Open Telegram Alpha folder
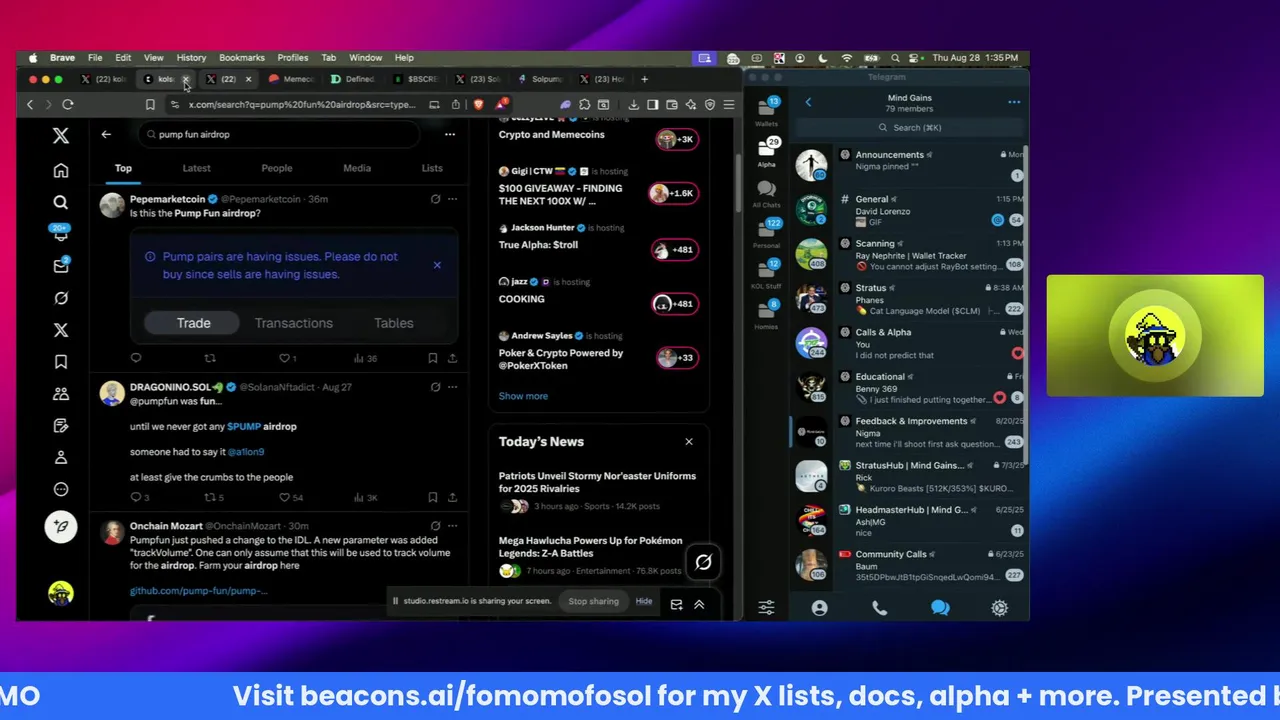The image size is (1280, 720). [x=767, y=152]
